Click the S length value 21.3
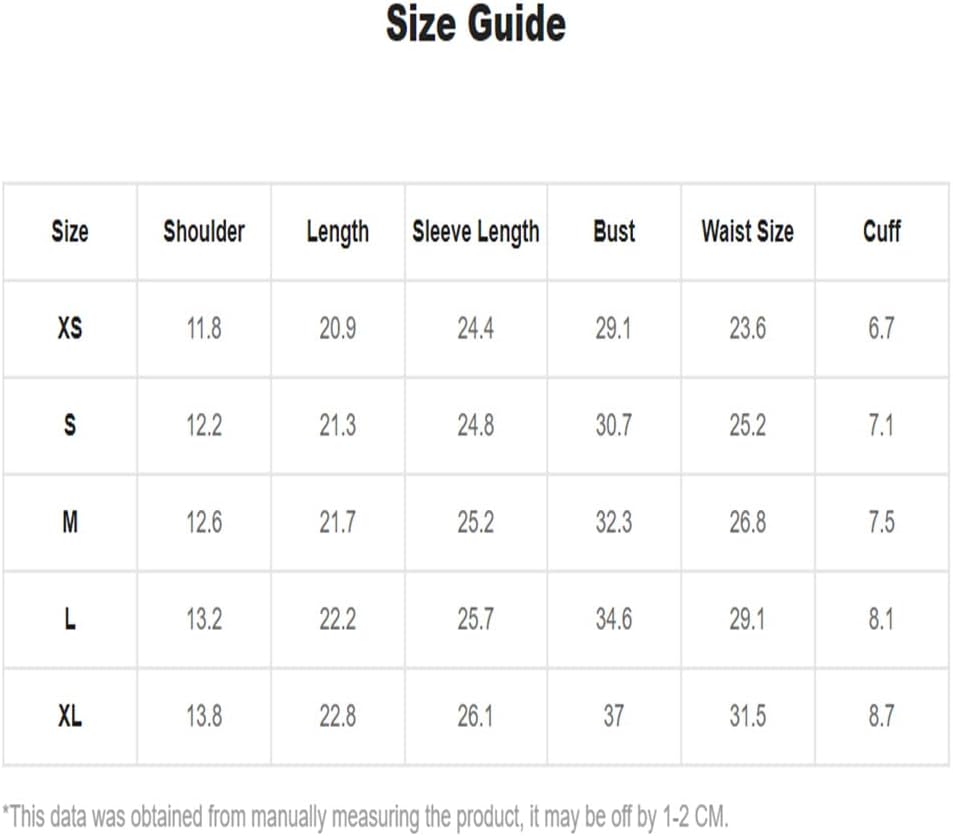Image resolution: width=953 pixels, height=836 pixels. [337, 425]
